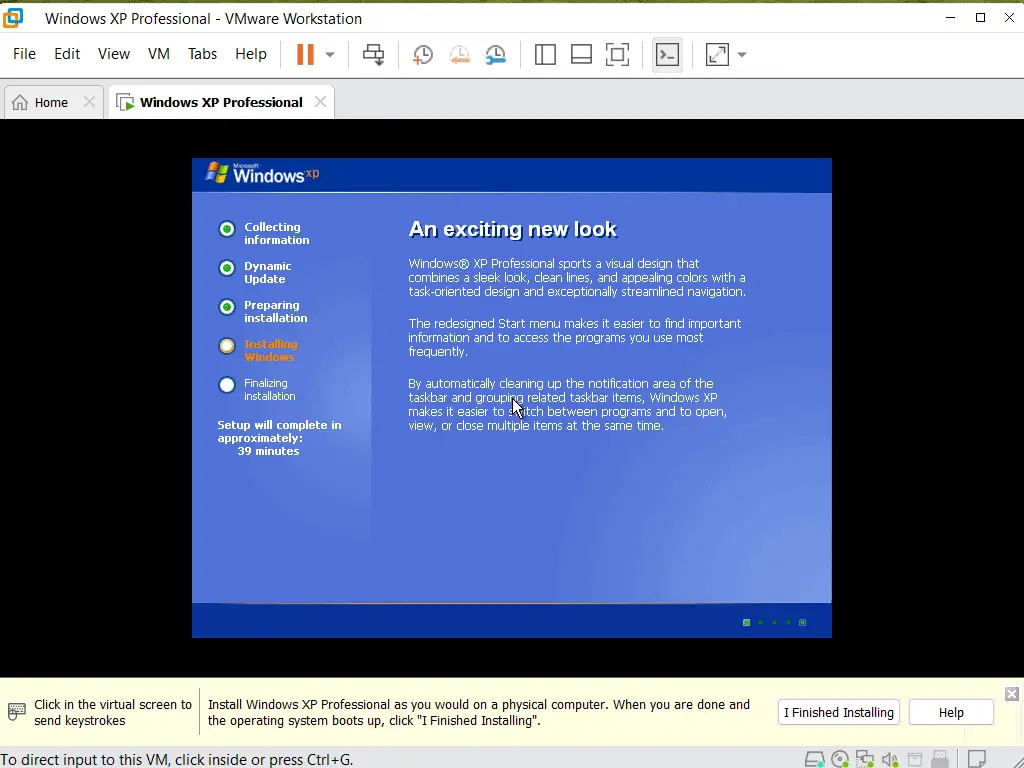Image resolution: width=1024 pixels, height=768 pixels.
Task: Open the View menu
Action: tap(114, 54)
